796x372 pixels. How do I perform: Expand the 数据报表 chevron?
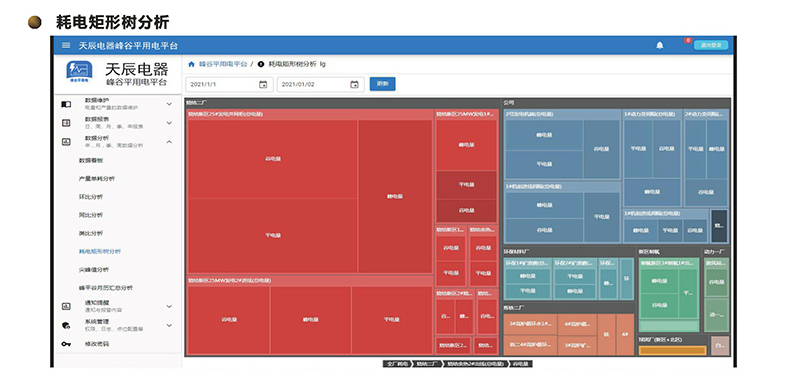(169, 123)
